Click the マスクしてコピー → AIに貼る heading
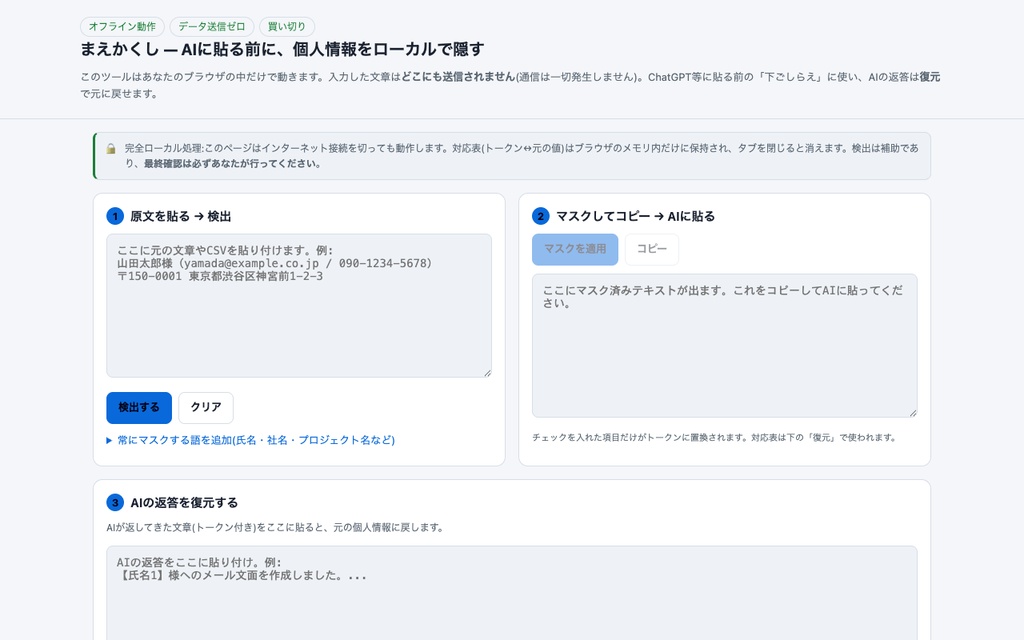The width and height of the screenshot is (1024, 640). click(x=635, y=216)
